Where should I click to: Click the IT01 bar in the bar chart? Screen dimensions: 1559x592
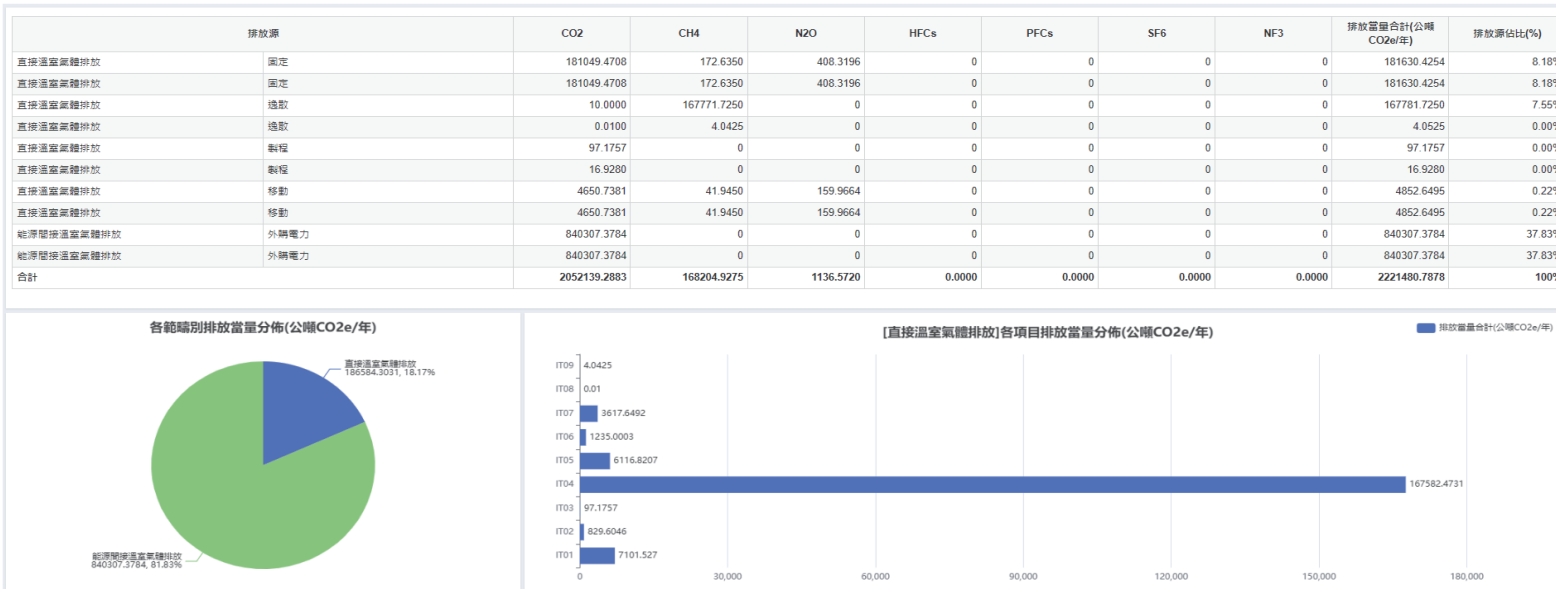click(598, 555)
